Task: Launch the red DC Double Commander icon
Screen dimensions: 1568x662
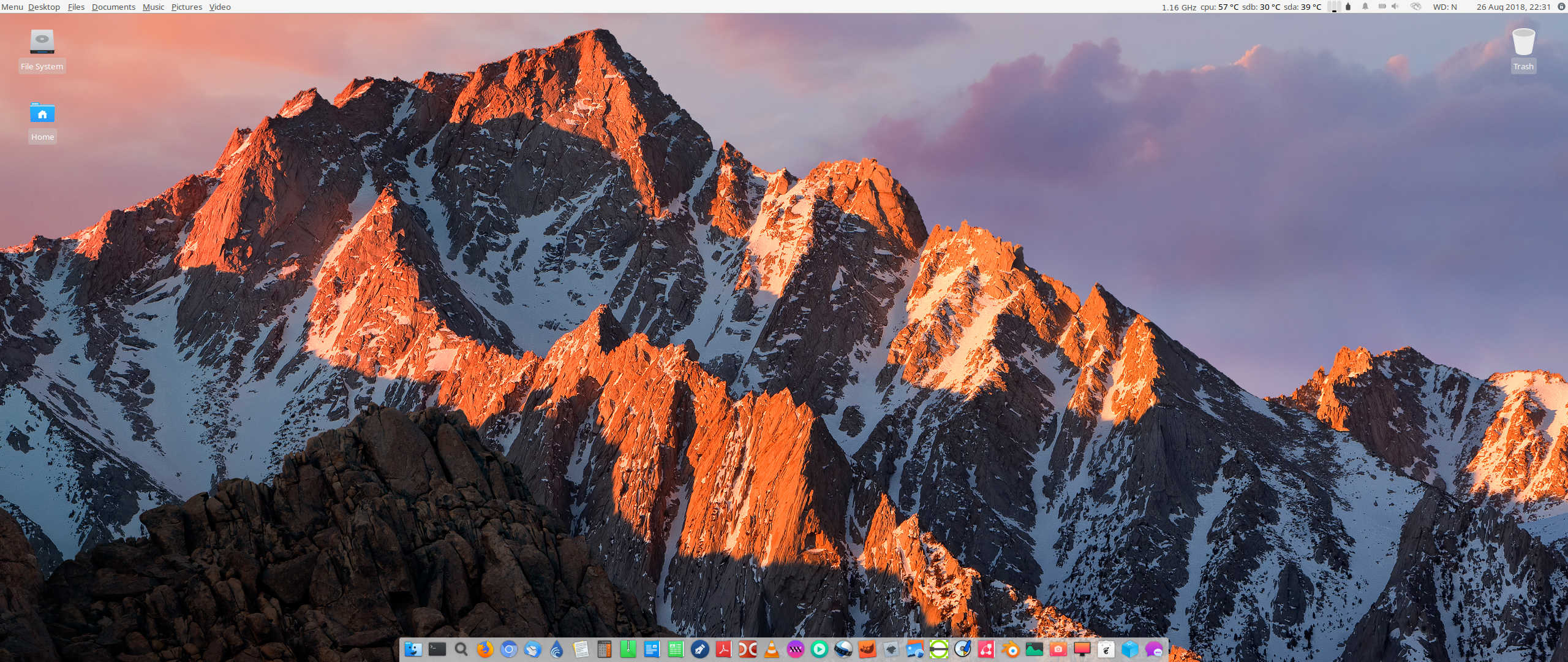Action: pos(747,649)
